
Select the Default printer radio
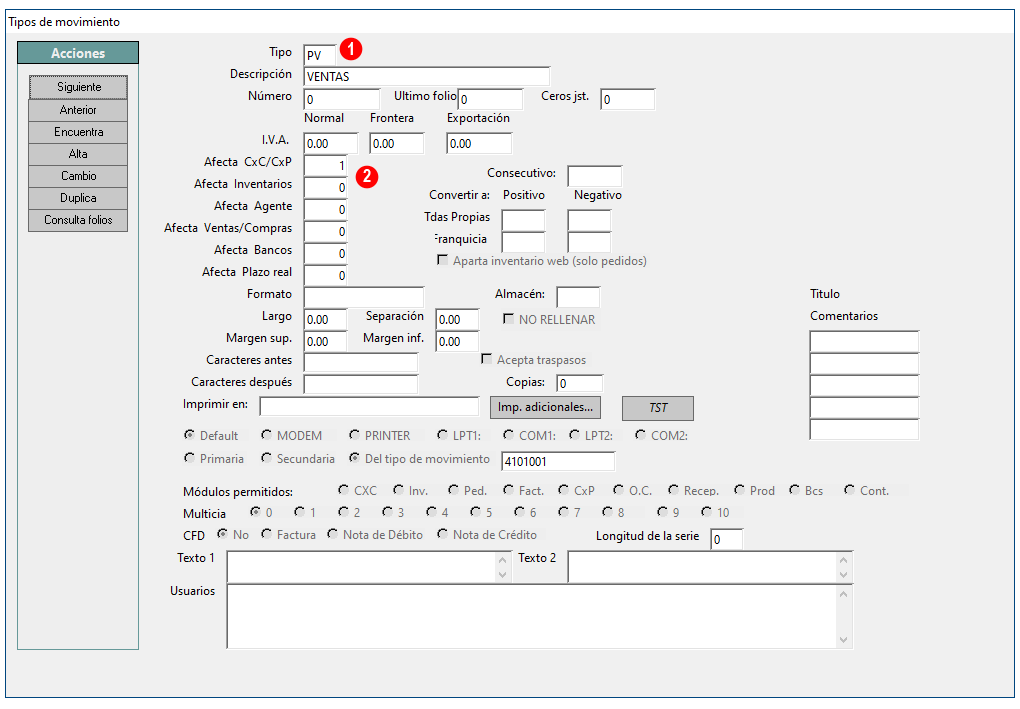pos(189,435)
